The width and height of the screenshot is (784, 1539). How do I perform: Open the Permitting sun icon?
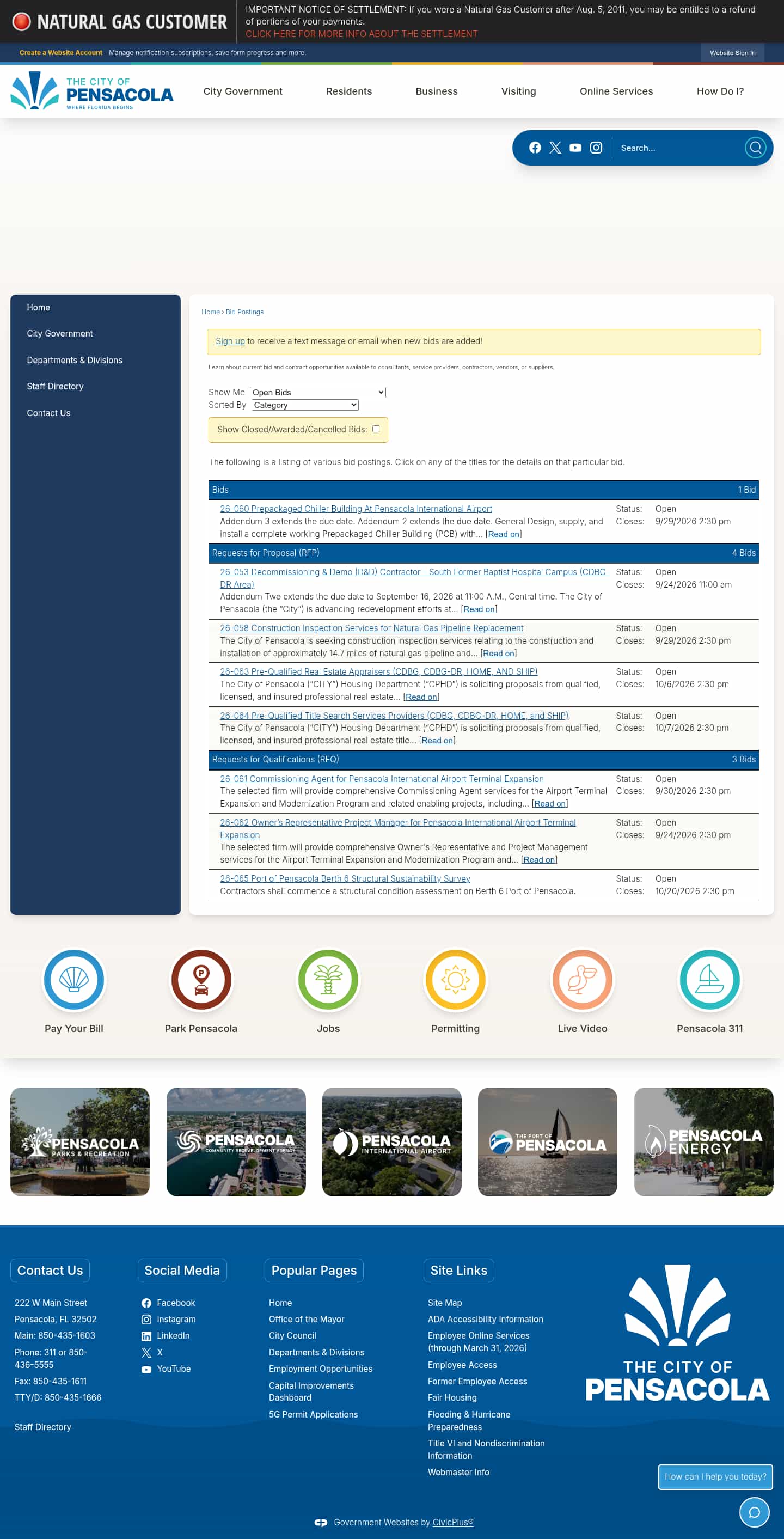tap(456, 980)
